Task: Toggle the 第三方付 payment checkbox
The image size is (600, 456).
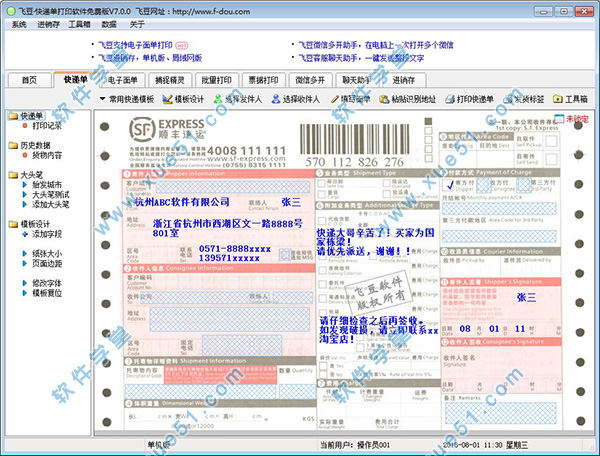Action: (x=524, y=186)
